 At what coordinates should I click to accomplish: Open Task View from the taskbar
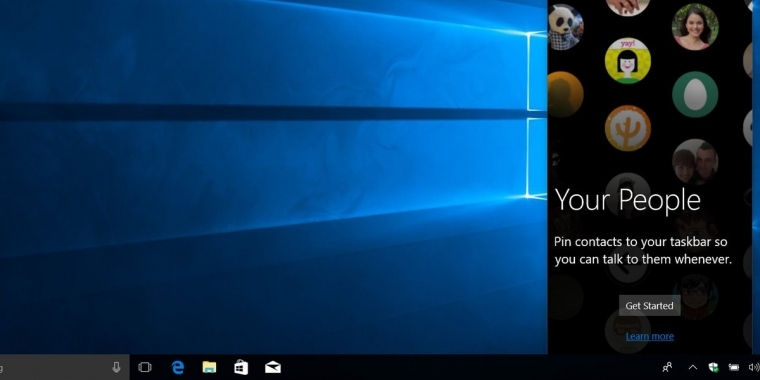pos(145,367)
